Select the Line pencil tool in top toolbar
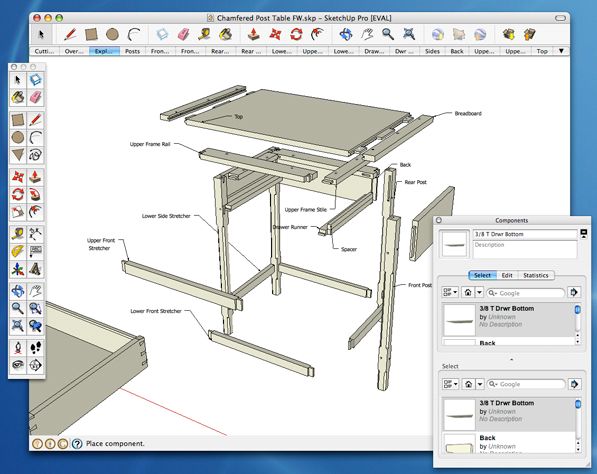The width and height of the screenshot is (597, 474). (70, 34)
